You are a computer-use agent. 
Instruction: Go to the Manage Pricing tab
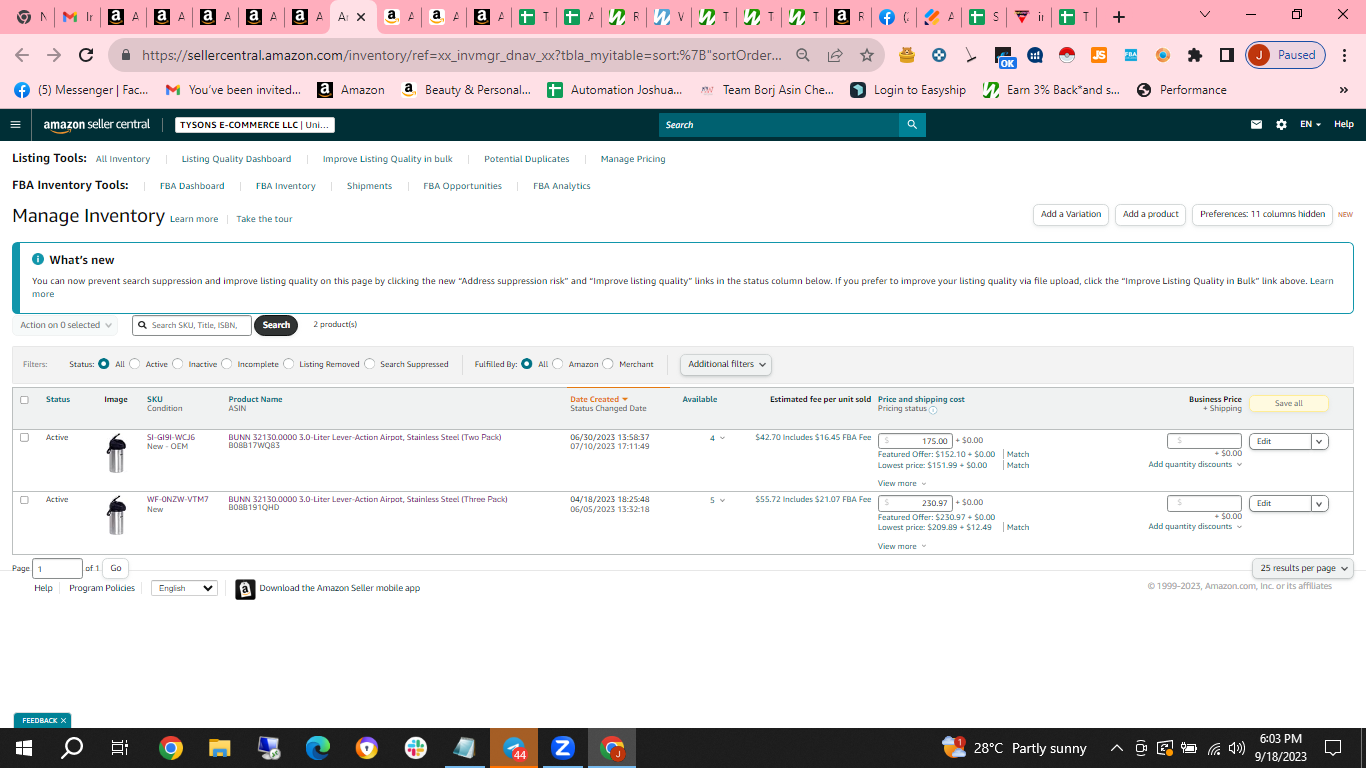(633, 159)
